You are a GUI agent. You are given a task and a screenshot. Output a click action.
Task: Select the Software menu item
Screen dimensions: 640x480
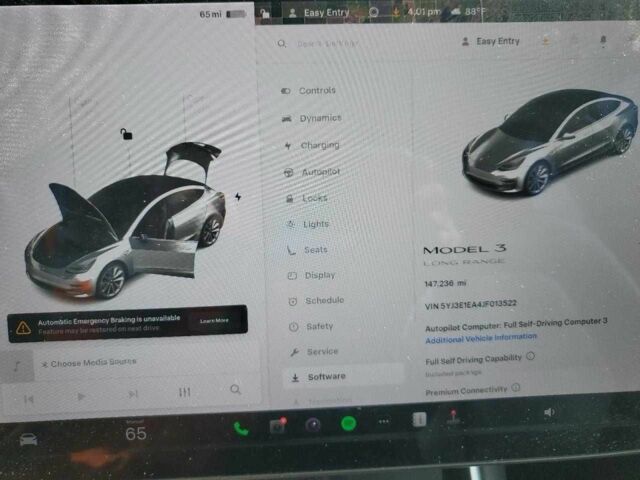pyautogui.click(x=343, y=377)
